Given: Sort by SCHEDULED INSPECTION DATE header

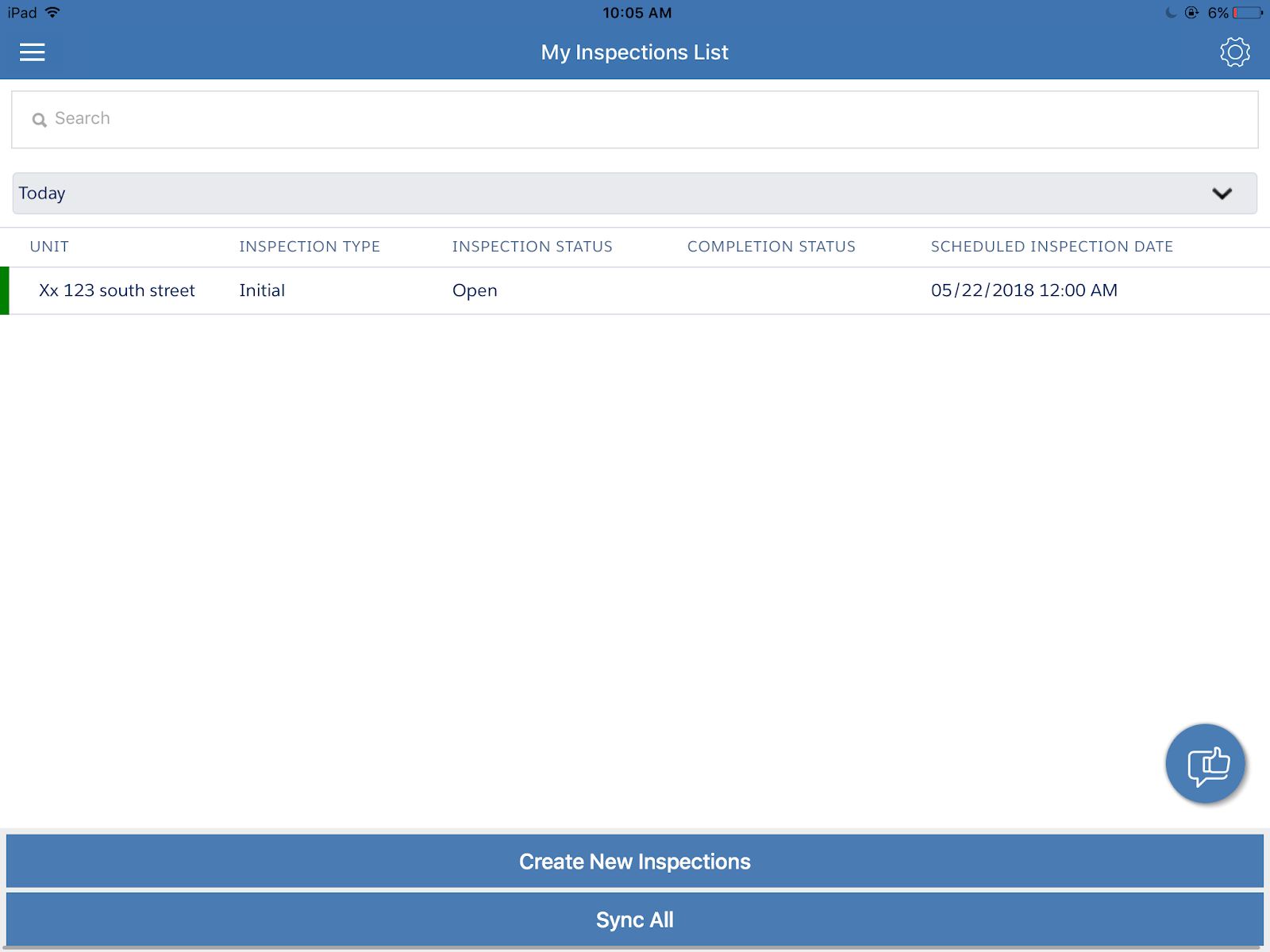Looking at the screenshot, I should pos(1052,247).
